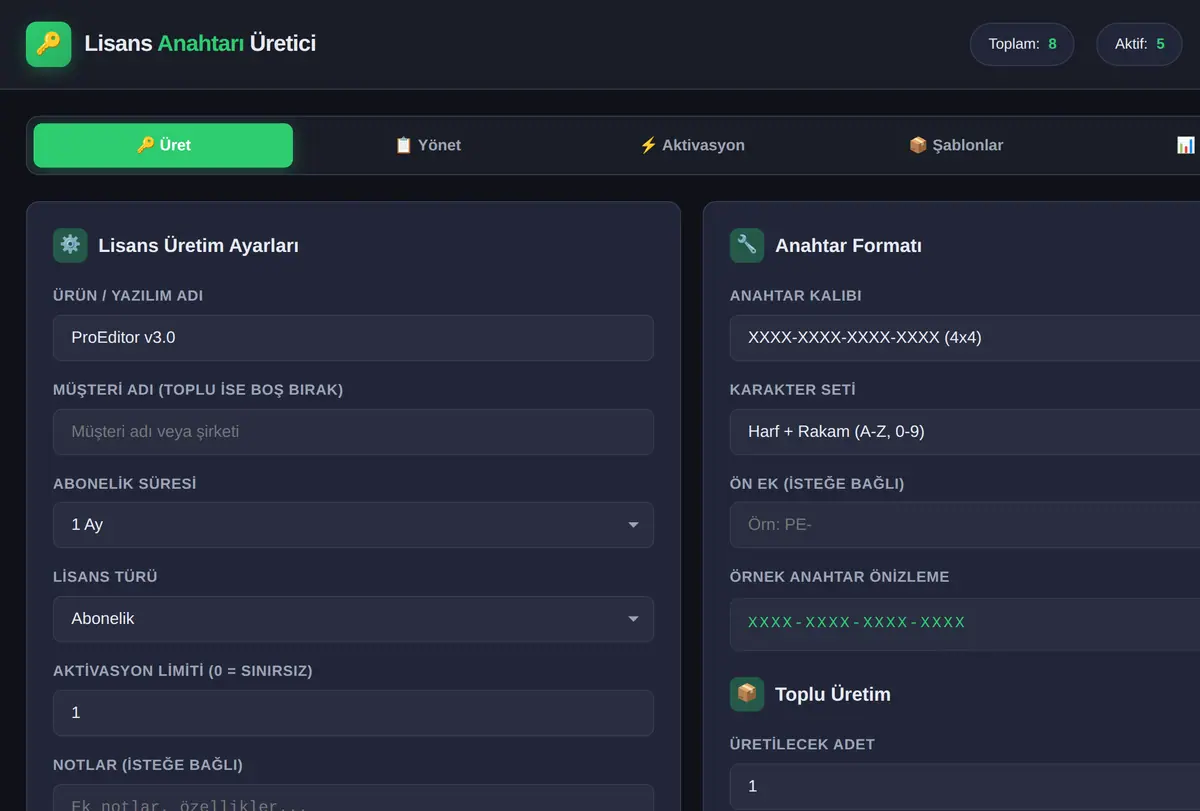
Task: Click the Üretilecek Adet field
Action: coord(965,787)
